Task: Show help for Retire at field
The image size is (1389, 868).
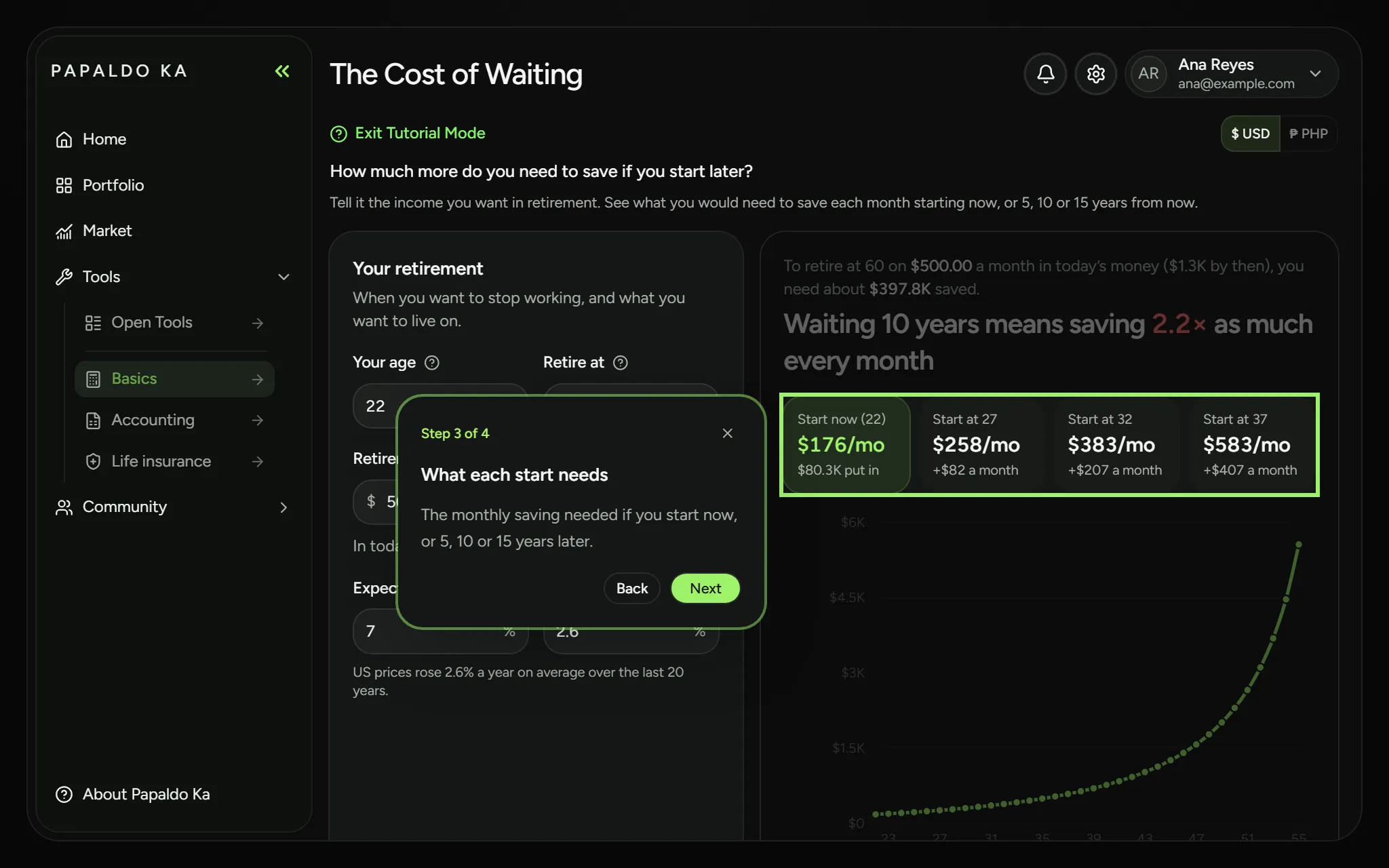Action: (x=620, y=363)
